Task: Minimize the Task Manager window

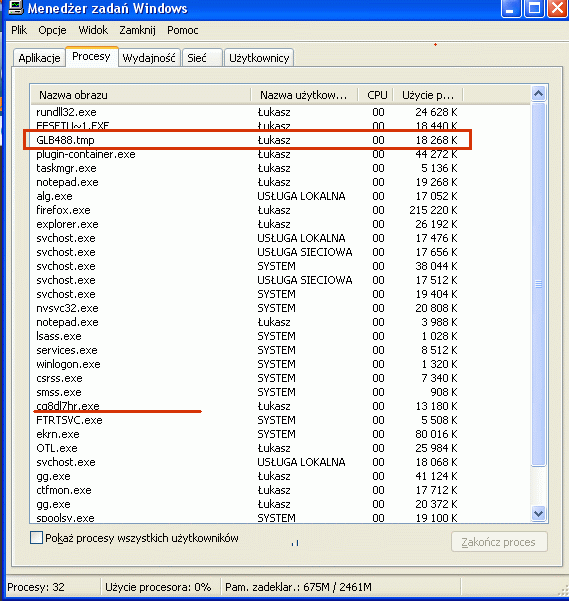Action: [x=511, y=8]
